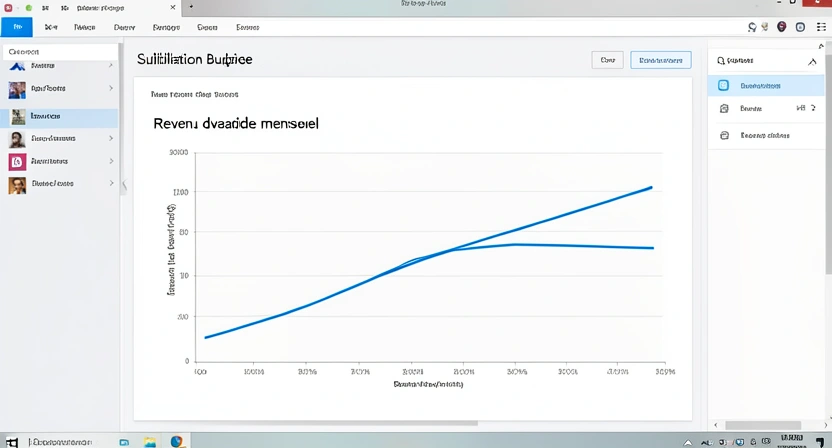Expand the pink icon sidebar item's chevron
Image resolution: width=832 pixels, height=448 pixels.
[x=110, y=161]
